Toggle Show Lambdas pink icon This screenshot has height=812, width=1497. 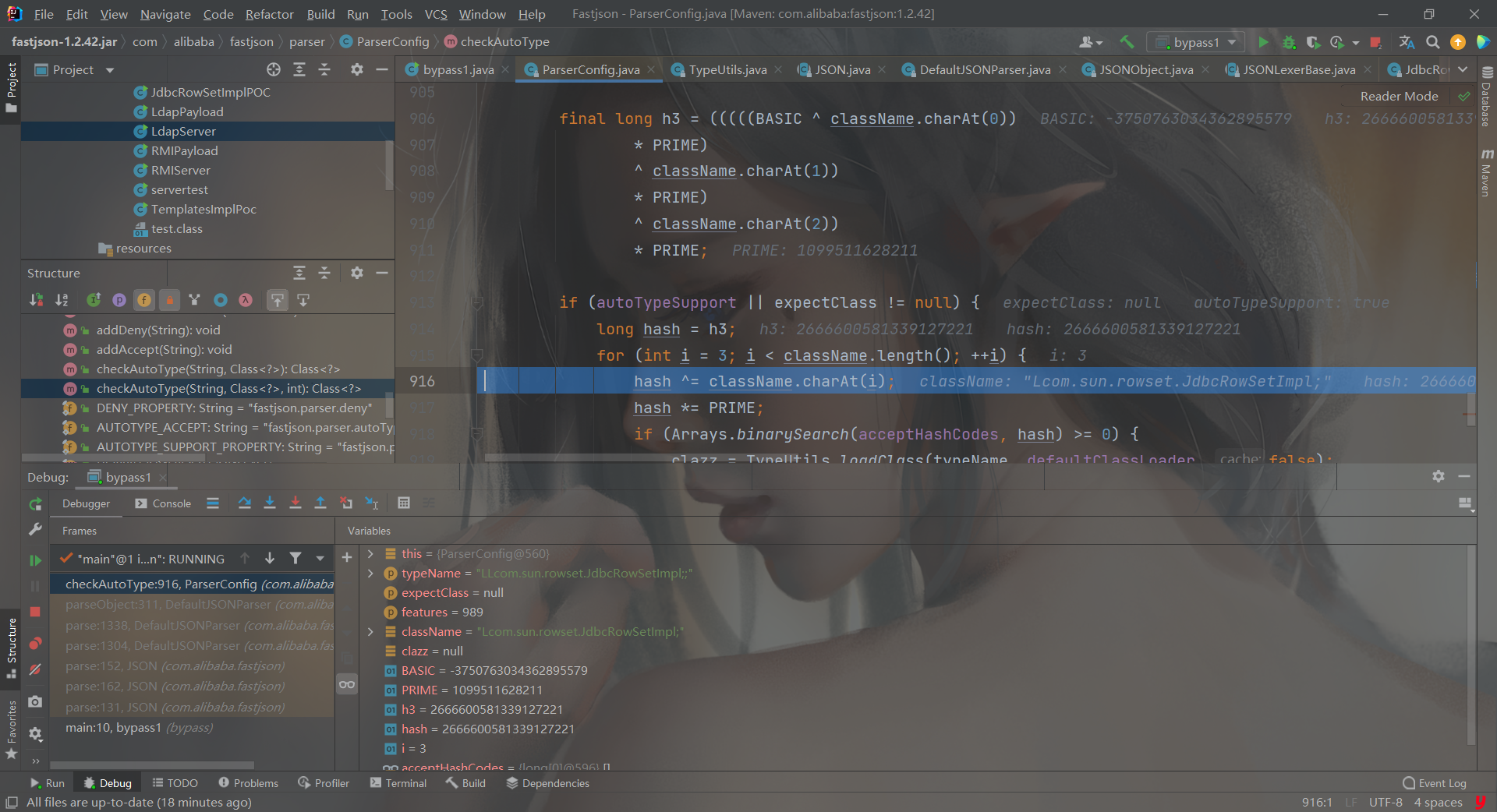pyautogui.click(x=246, y=300)
